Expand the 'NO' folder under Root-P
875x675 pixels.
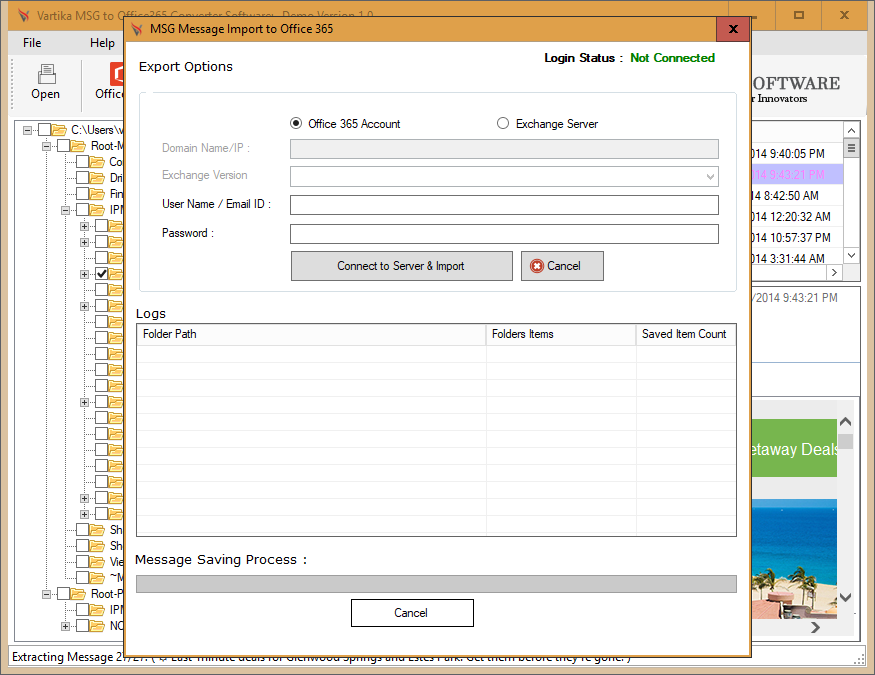pyautogui.click(x=65, y=626)
